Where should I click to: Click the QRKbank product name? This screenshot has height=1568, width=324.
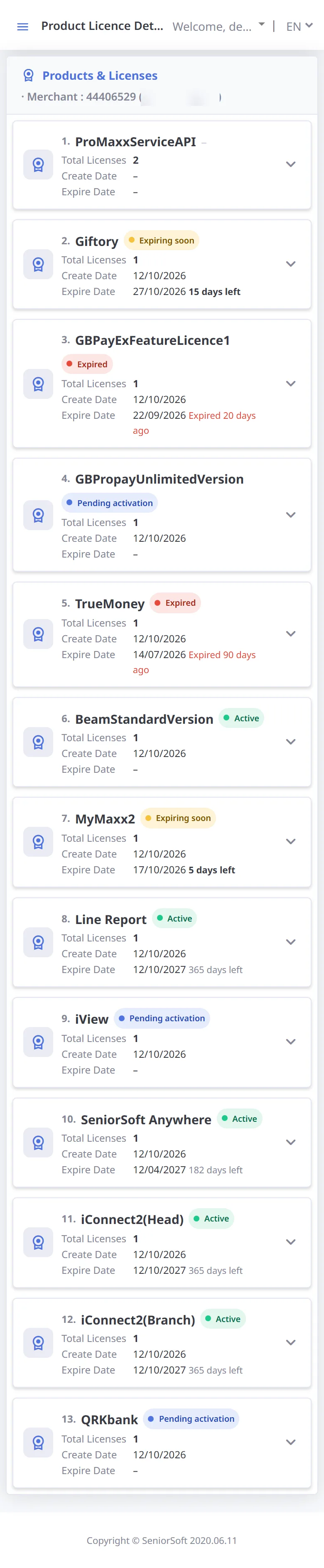coord(110,1421)
